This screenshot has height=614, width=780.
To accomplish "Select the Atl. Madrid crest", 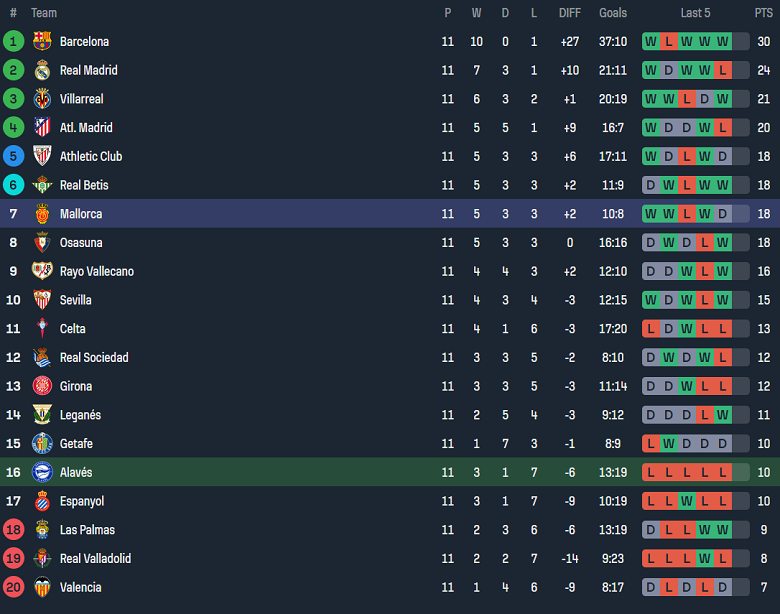I will point(42,127).
